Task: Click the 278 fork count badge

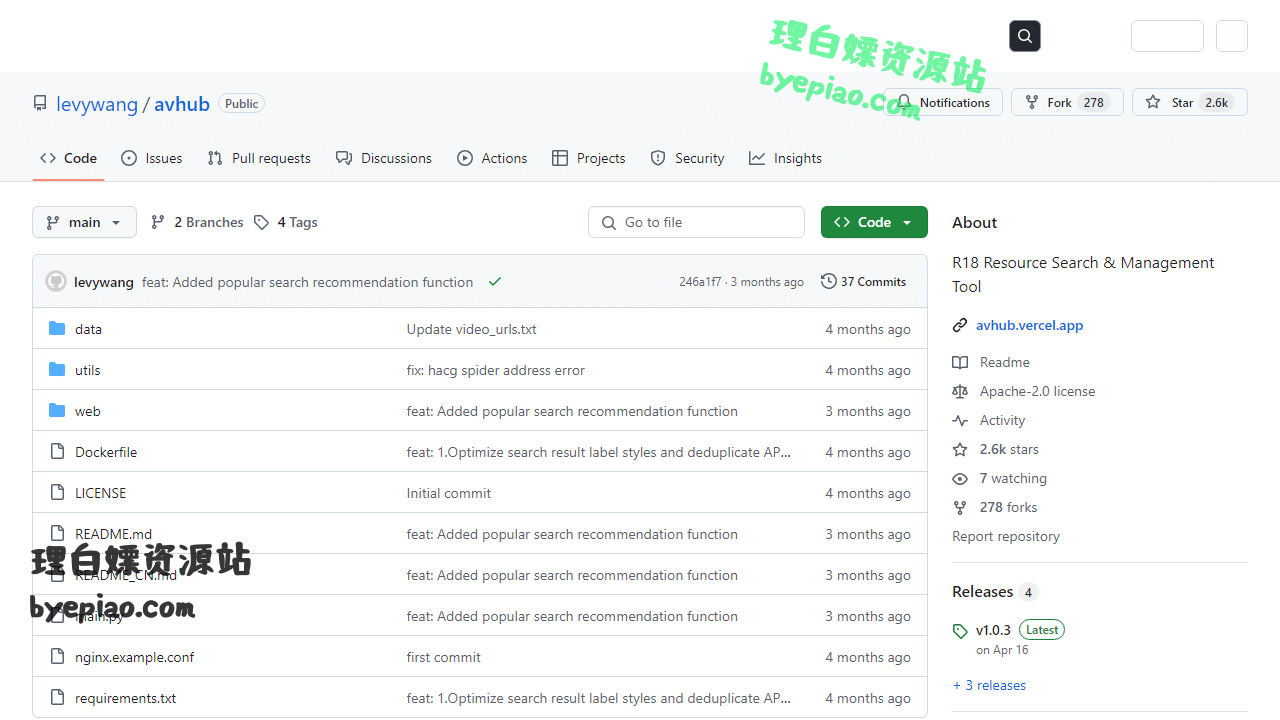Action: 1094,102
